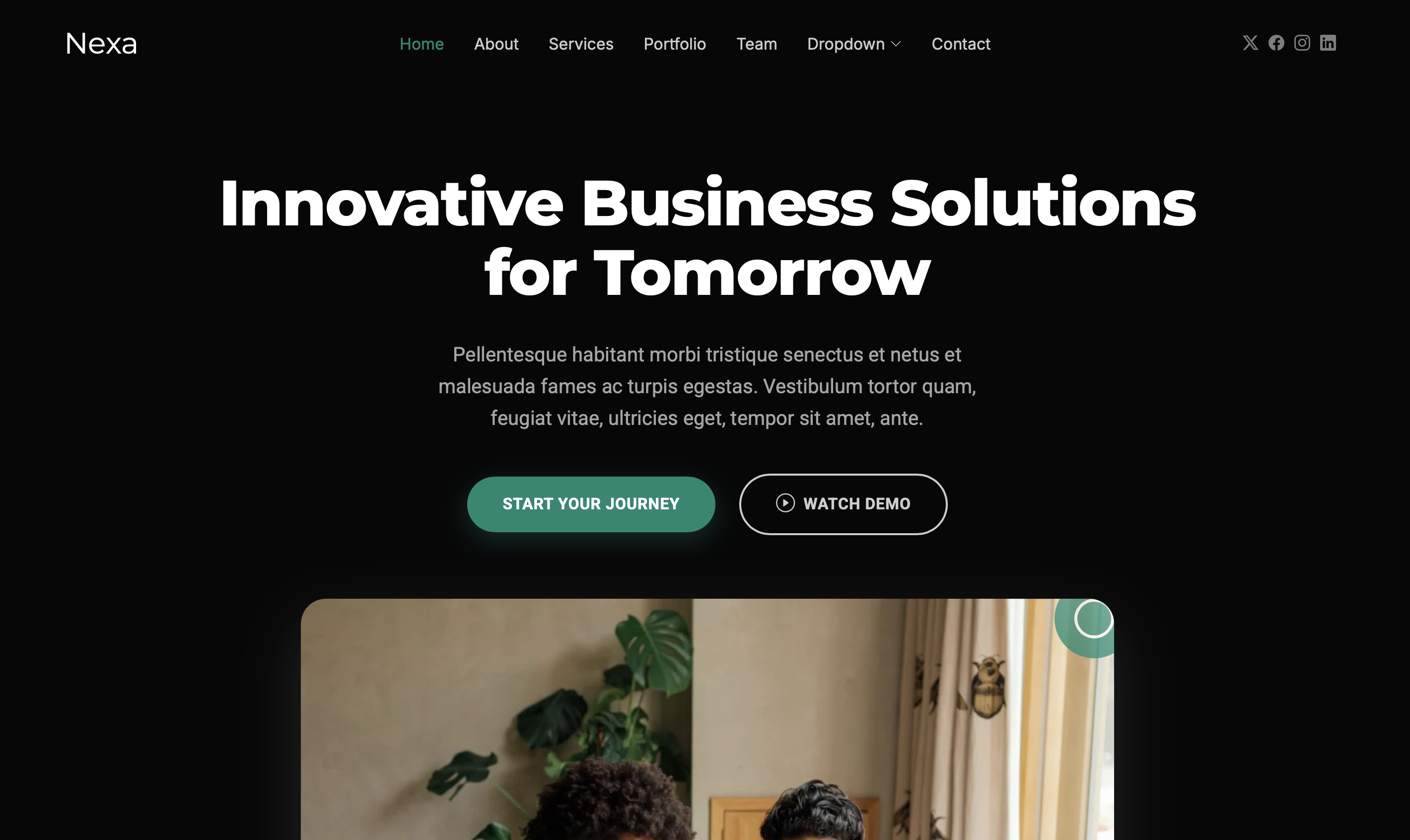This screenshot has width=1410, height=840.
Task: Expand the Dropdown chevron arrow
Action: point(896,44)
